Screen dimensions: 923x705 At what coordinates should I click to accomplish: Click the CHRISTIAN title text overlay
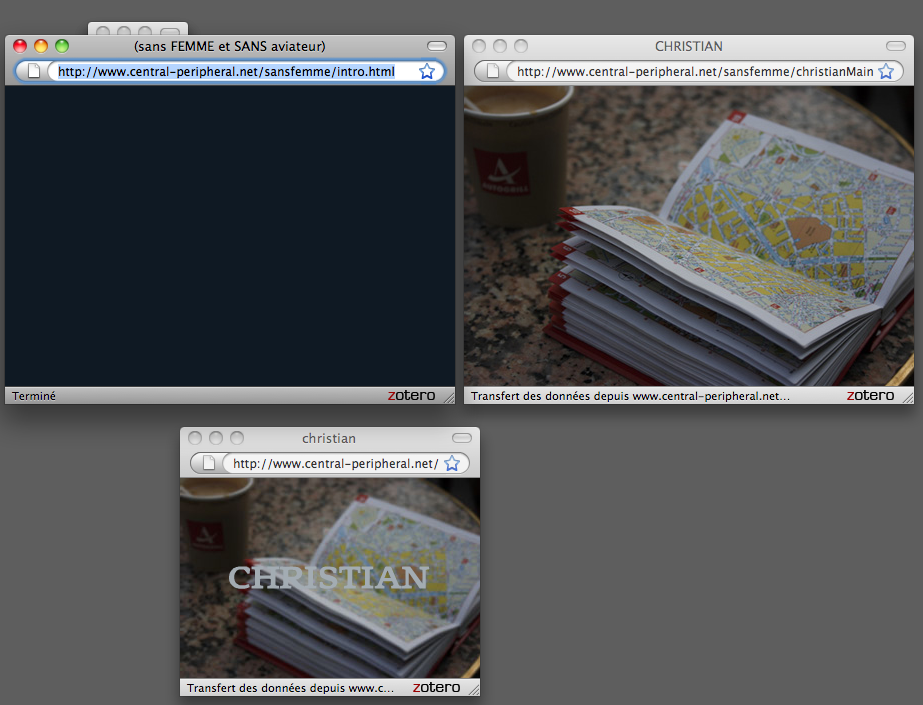pyautogui.click(x=328, y=578)
